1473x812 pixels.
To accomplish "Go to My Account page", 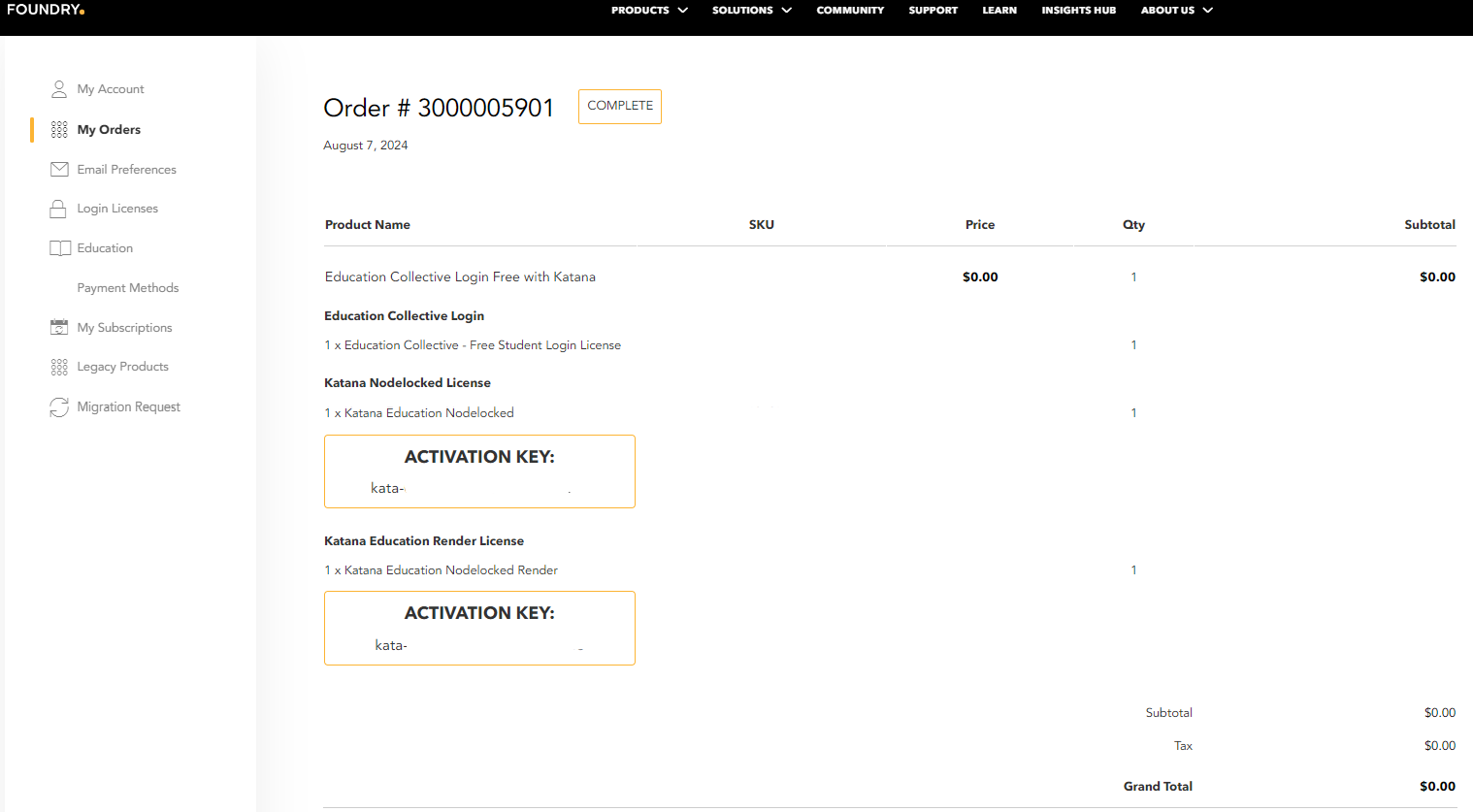I will point(111,89).
